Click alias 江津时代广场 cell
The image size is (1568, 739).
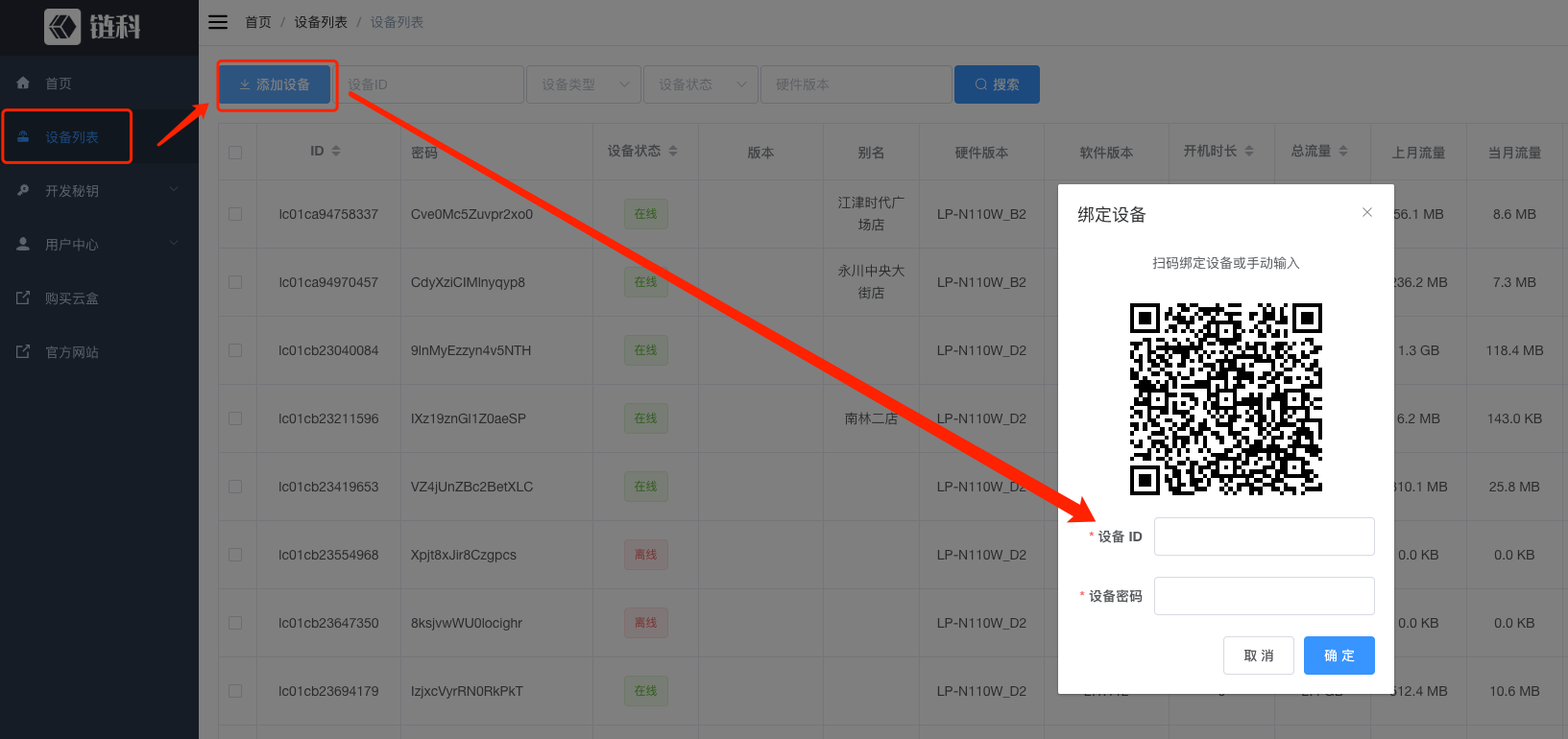pyautogui.click(x=871, y=214)
